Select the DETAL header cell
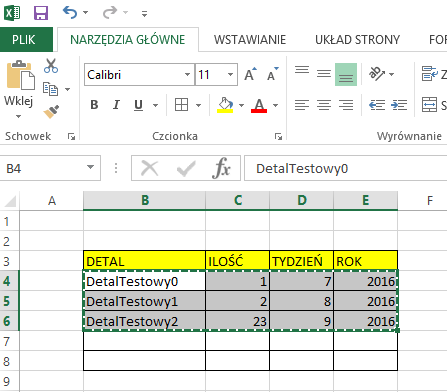Screen dimensions: 447x392 click(x=144, y=260)
